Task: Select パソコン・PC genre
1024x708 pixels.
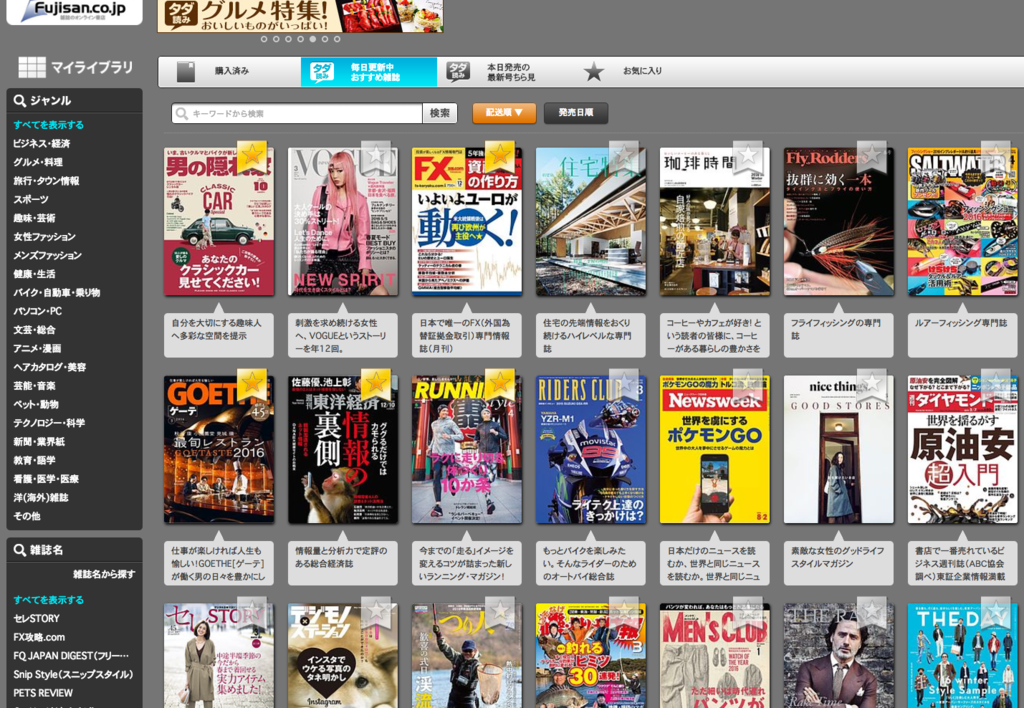Action: coord(38,312)
